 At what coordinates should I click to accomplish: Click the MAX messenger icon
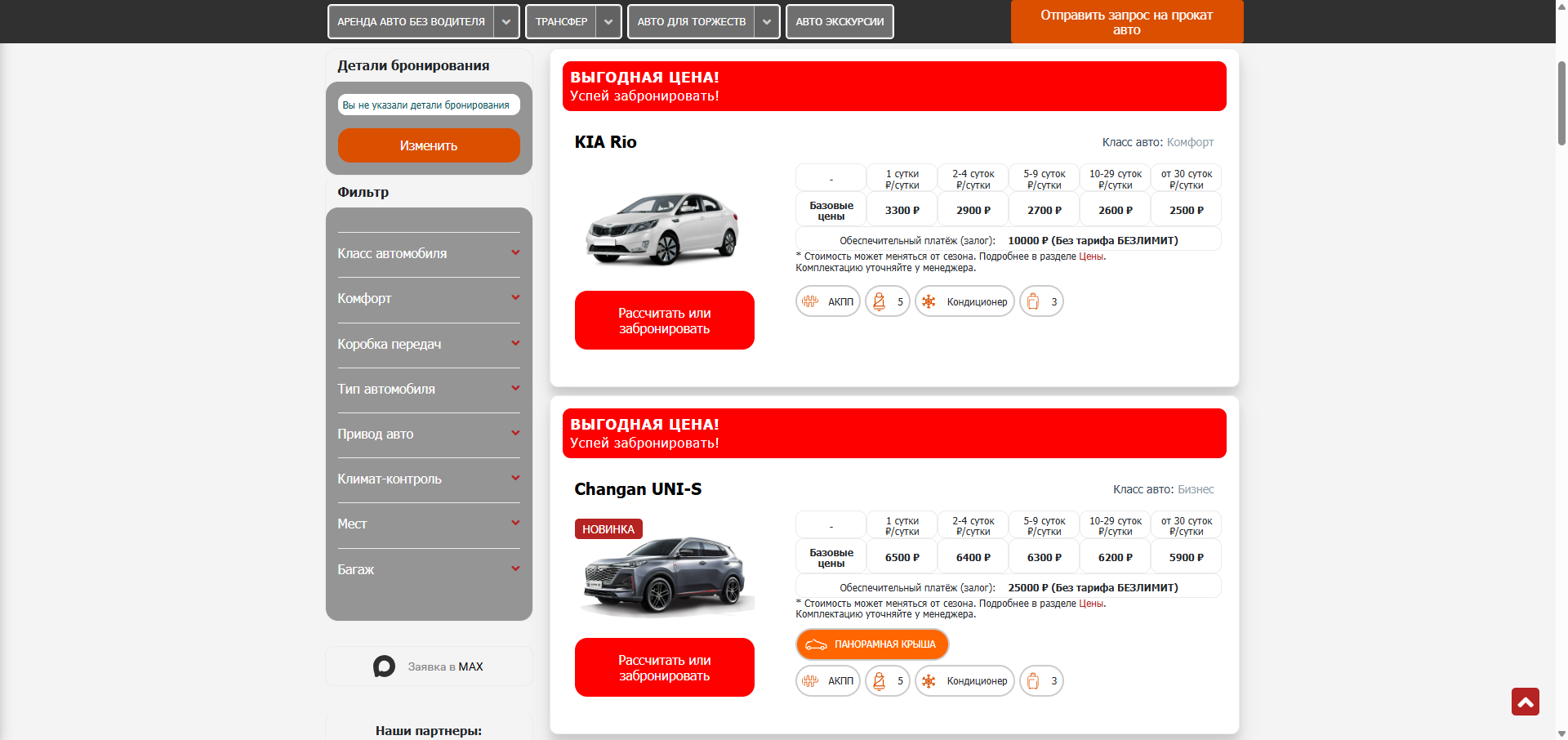tap(384, 666)
